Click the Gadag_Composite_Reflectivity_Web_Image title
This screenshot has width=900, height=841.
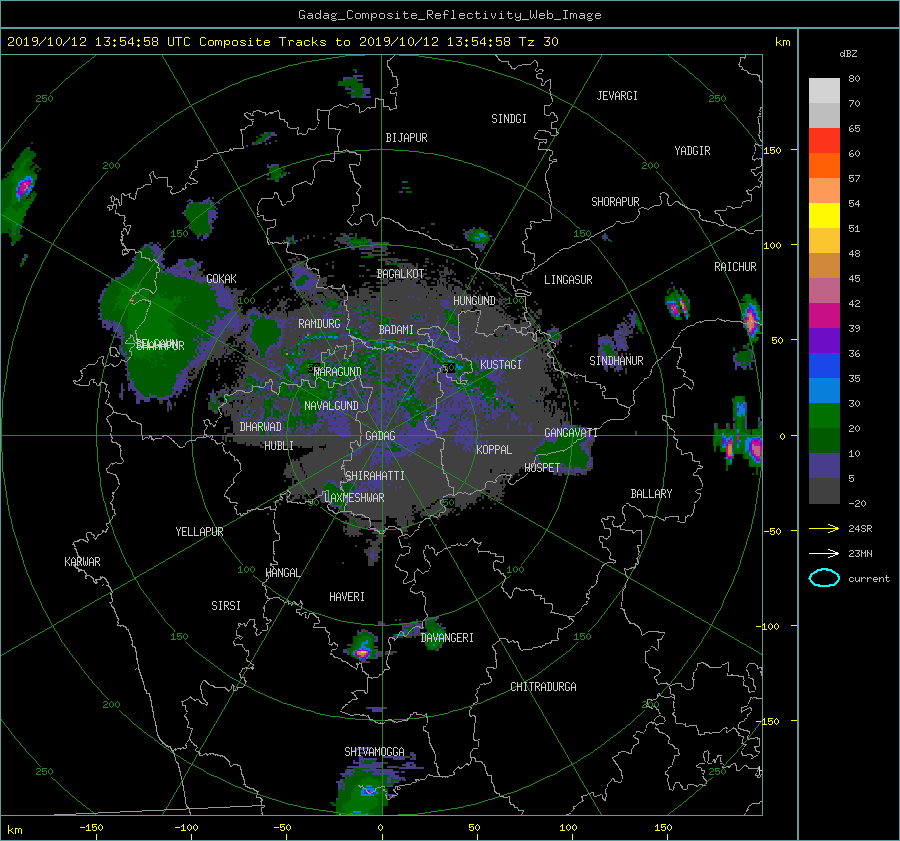[x=449, y=15]
